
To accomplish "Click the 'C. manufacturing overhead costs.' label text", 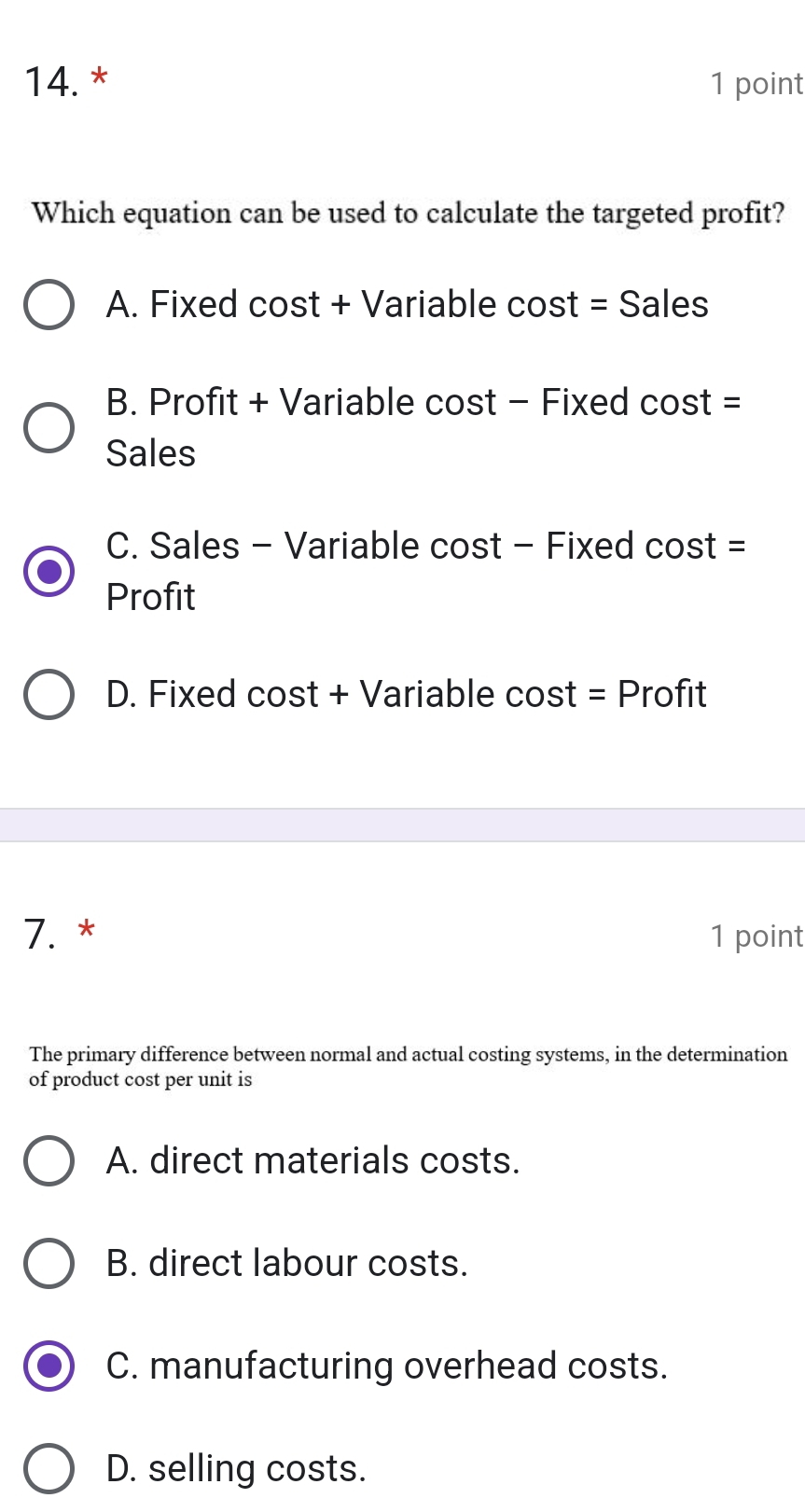I will pyautogui.click(x=386, y=1366).
